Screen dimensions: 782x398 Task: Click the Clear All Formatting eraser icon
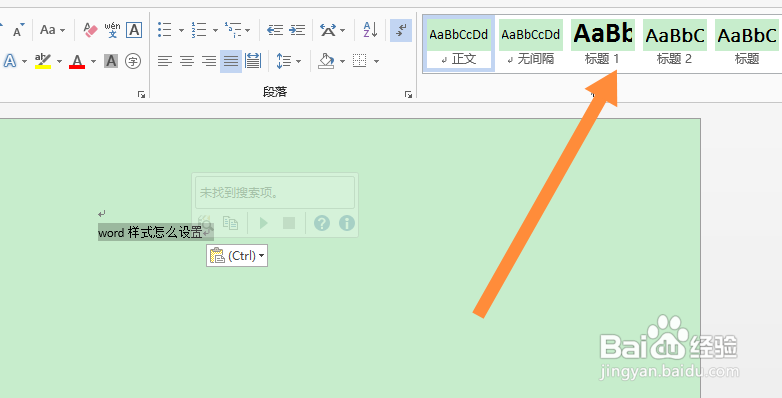[x=90, y=30]
